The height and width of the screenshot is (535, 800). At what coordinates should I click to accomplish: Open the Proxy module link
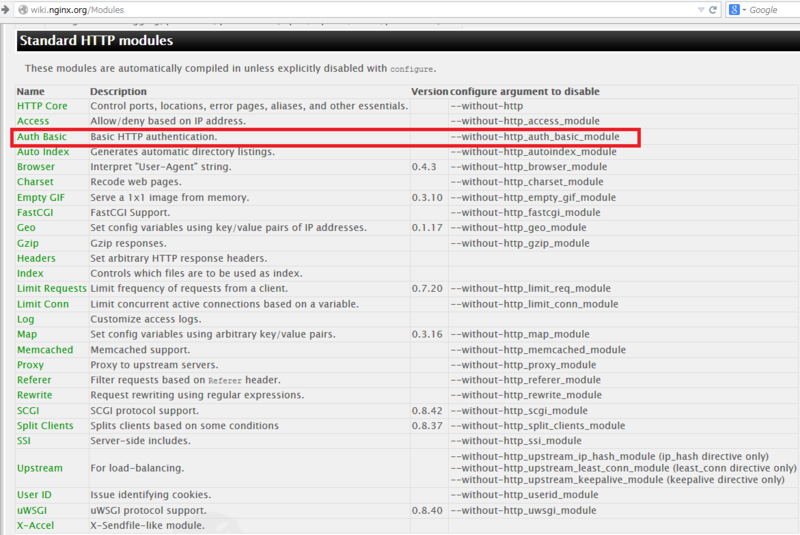coord(30,365)
